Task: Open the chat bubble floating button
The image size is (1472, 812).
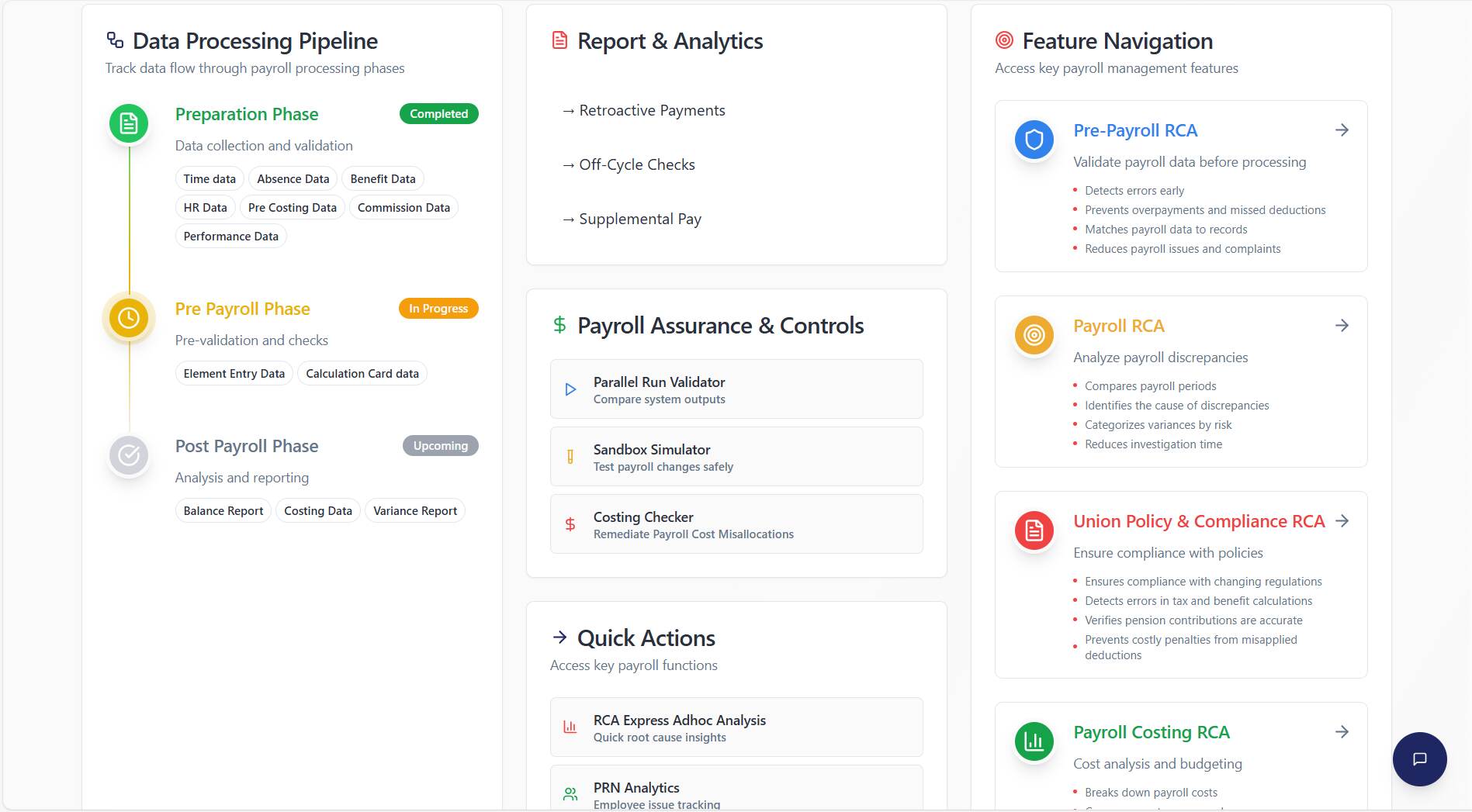Action: (1419, 759)
